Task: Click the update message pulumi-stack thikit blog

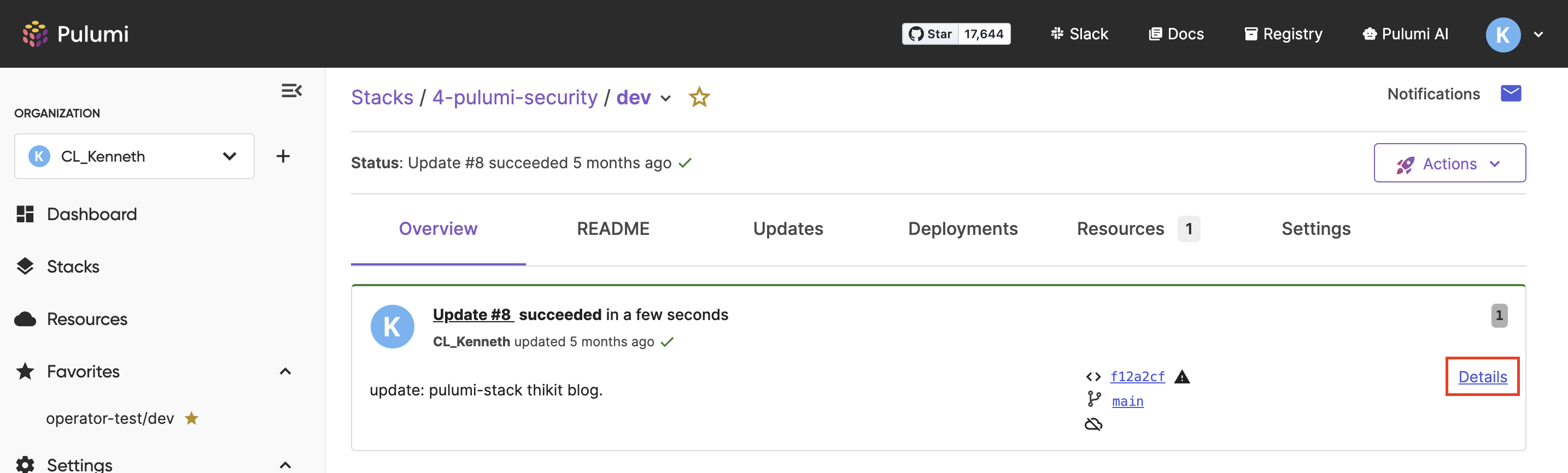Action: (x=485, y=391)
